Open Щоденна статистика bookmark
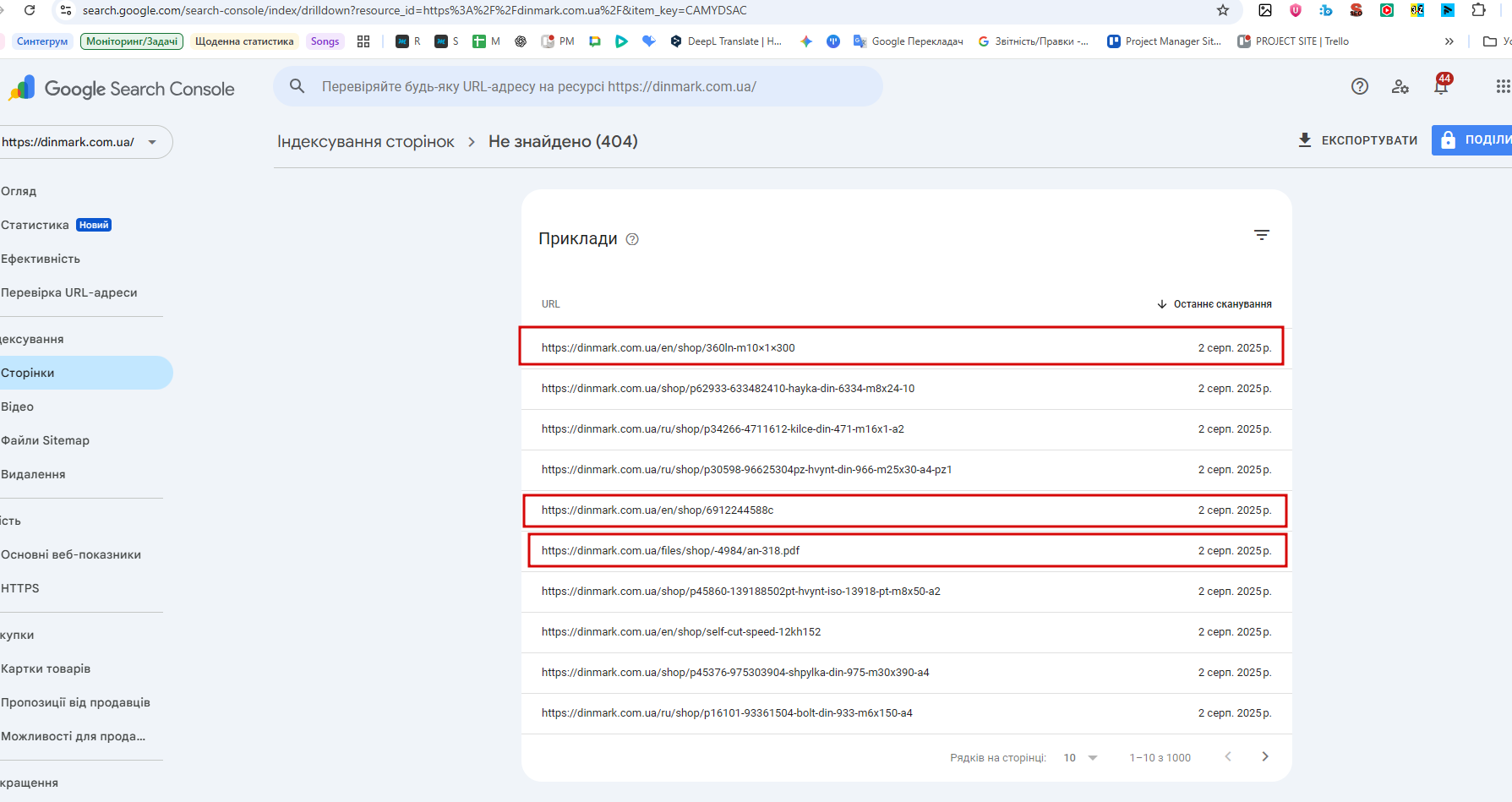The height and width of the screenshot is (802, 1512). click(x=244, y=41)
